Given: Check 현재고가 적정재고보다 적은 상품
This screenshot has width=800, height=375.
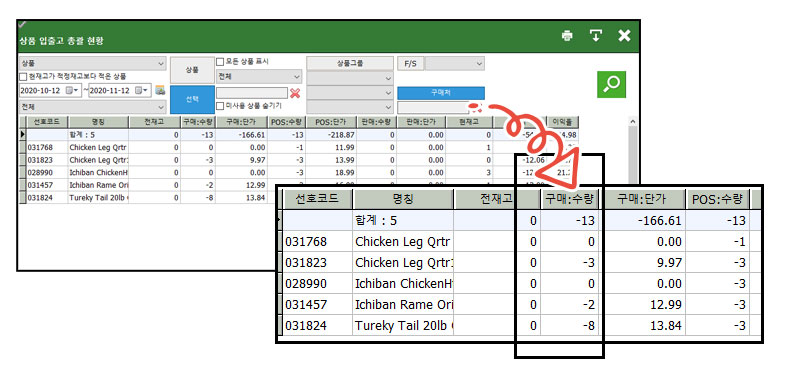Looking at the screenshot, I should 22,77.
